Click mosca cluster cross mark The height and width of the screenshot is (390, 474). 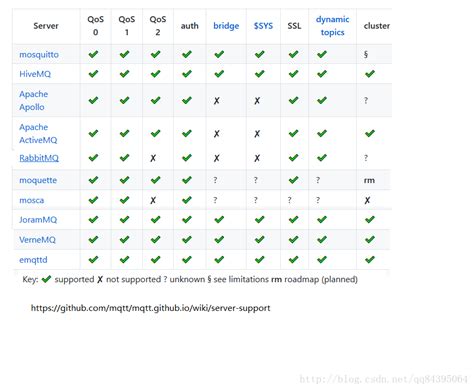[367, 200]
